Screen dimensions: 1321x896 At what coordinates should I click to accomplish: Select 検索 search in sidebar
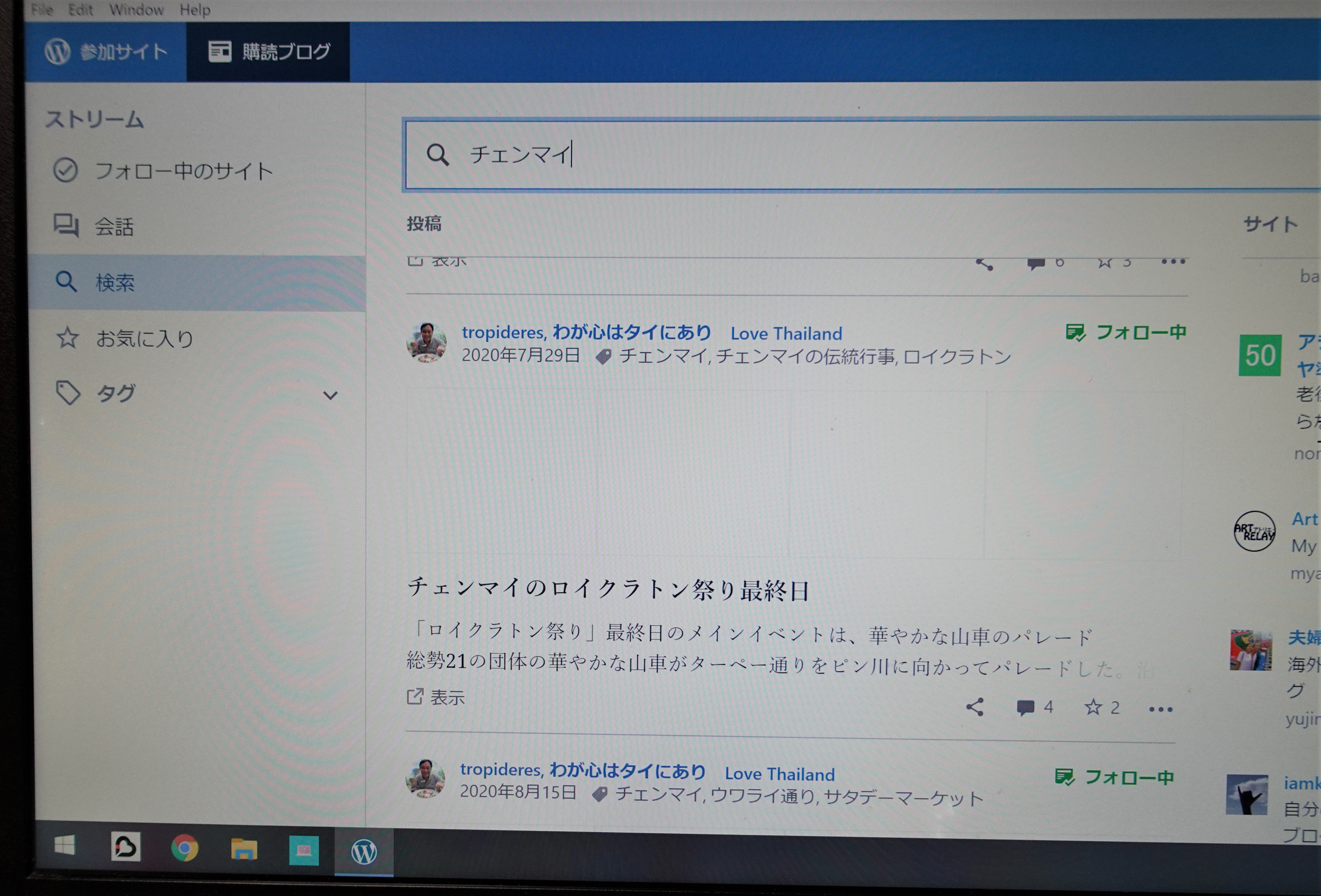[115, 282]
